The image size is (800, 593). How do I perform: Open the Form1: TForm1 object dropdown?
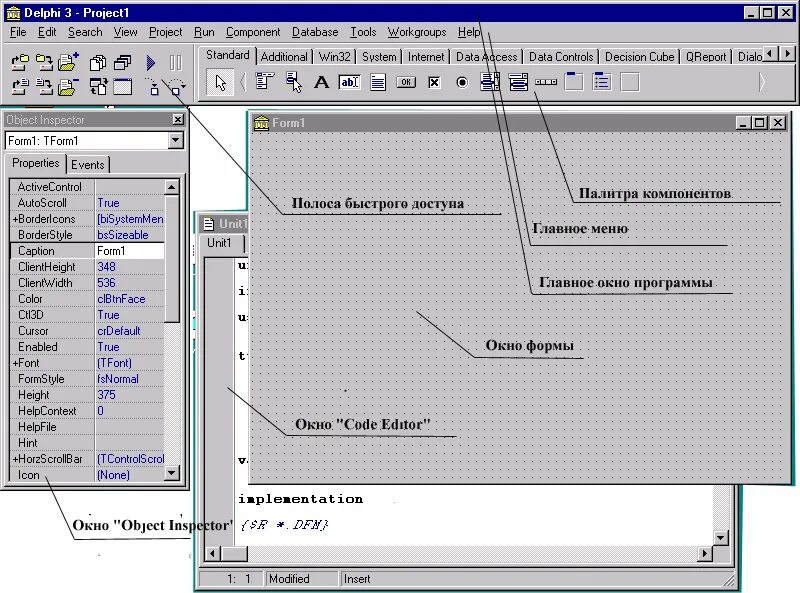coord(176,140)
